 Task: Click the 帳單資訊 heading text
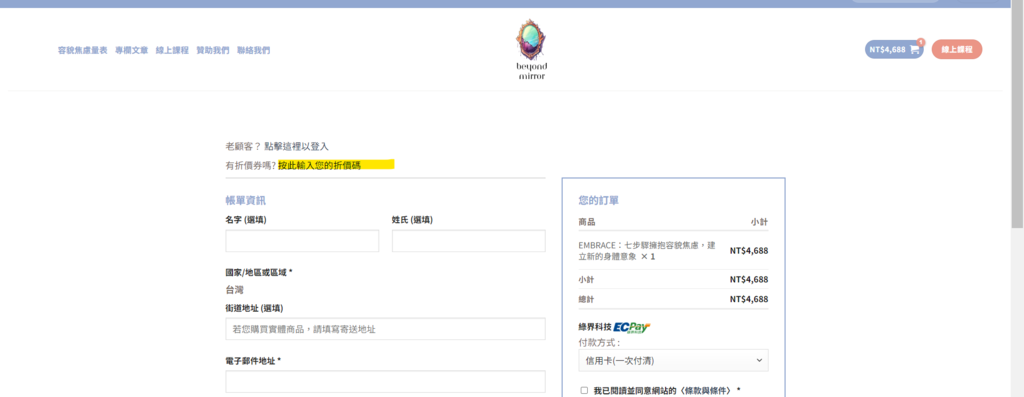click(246, 200)
